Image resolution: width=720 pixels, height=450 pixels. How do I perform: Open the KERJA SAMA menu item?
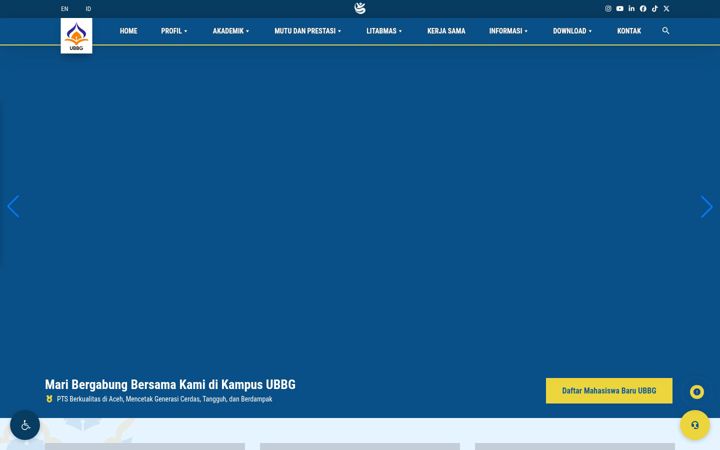click(x=446, y=31)
